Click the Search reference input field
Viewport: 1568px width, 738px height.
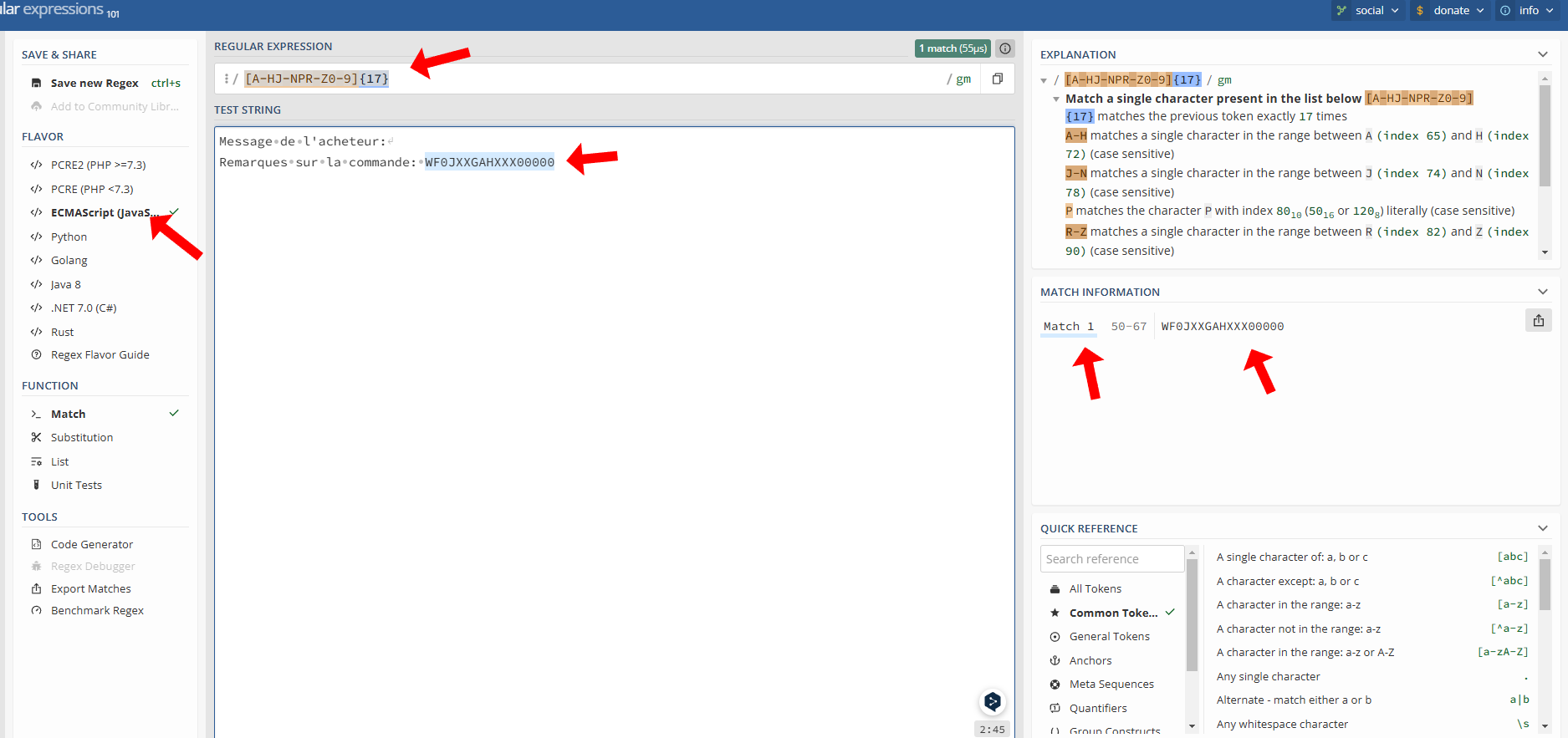[1111, 559]
